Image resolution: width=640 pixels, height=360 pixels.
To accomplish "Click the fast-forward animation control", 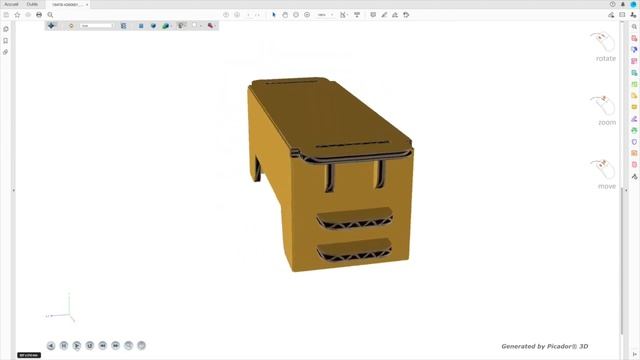I will tap(116, 346).
